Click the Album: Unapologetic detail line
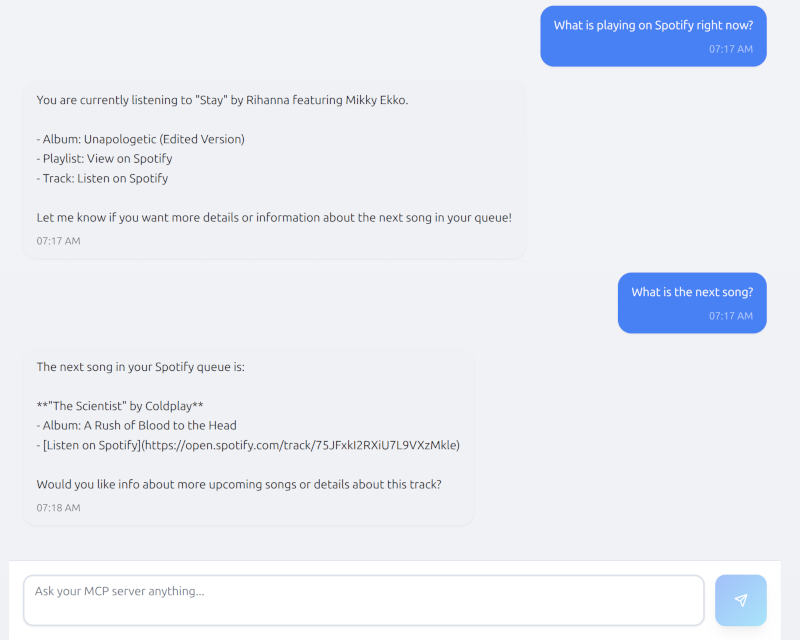The width and height of the screenshot is (800, 640). click(140, 138)
